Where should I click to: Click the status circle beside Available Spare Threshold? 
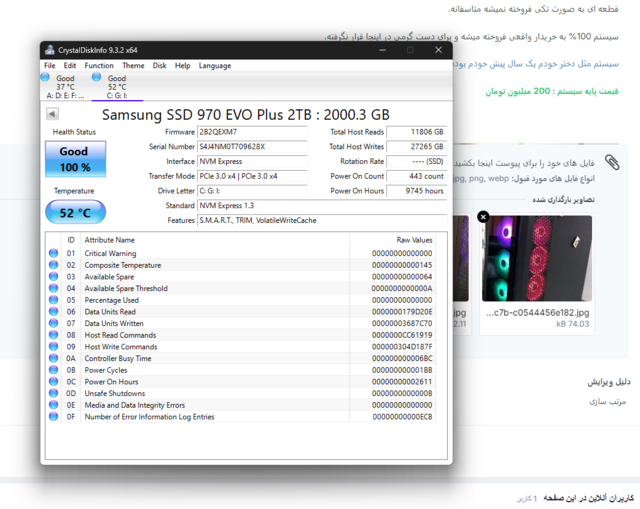click(53, 288)
